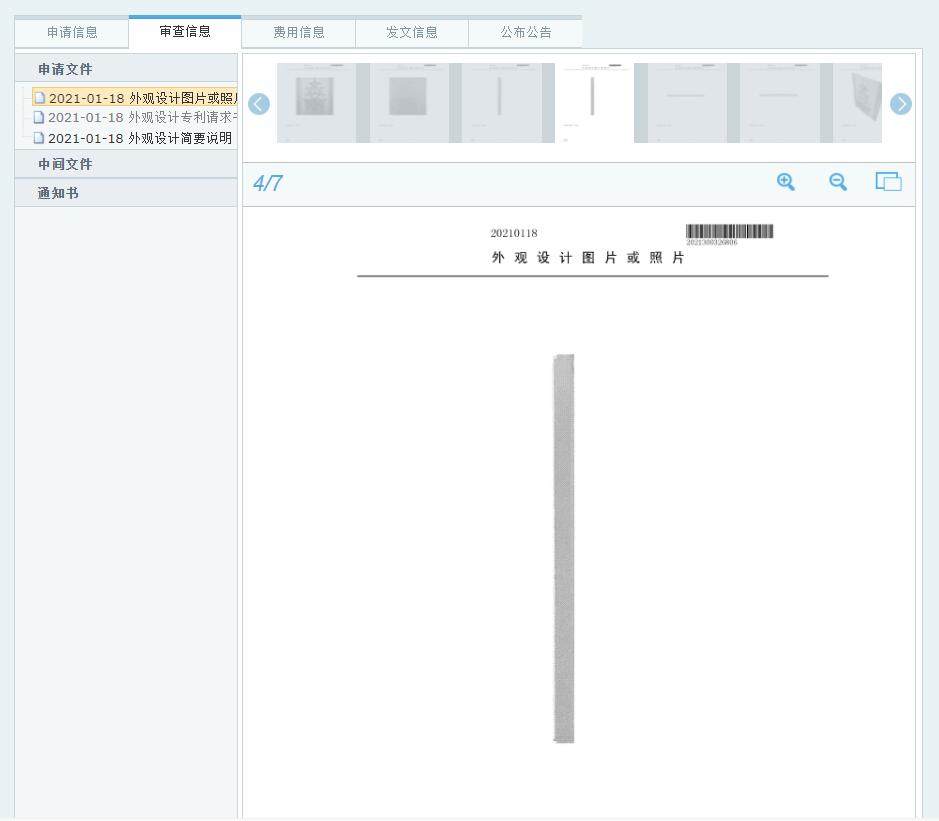
Task: Open 2021-01-18 外观设计简要说明 document
Action: point(140,138)
